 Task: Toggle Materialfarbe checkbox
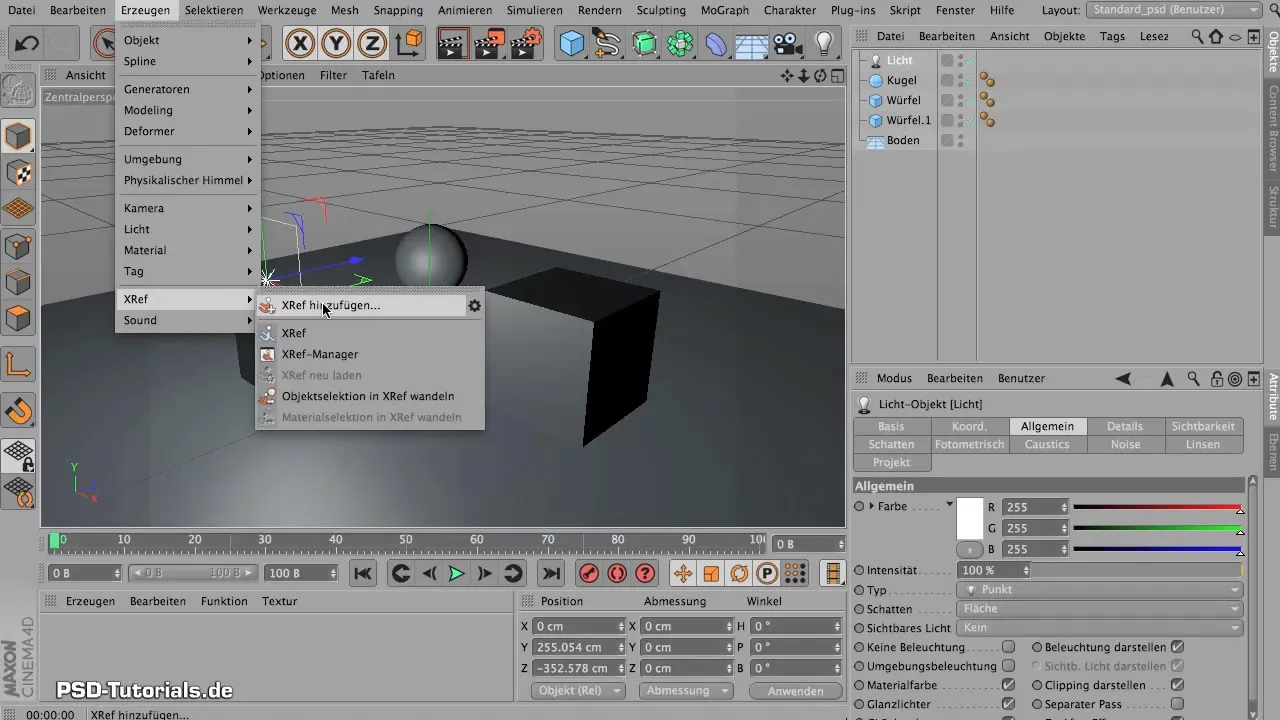(1008, 685)
